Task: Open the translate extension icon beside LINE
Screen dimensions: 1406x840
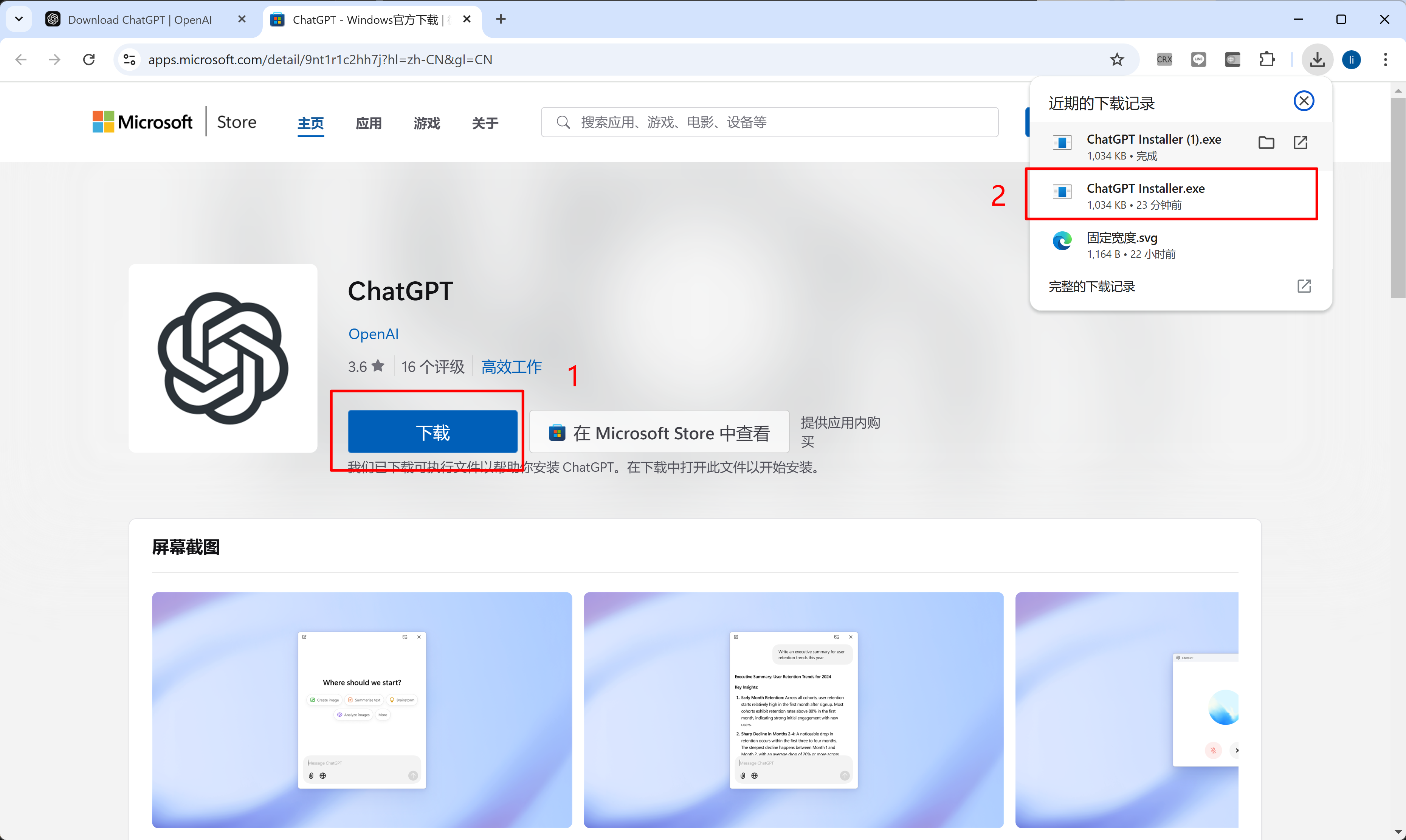Action: click(x=1232, y=59)
